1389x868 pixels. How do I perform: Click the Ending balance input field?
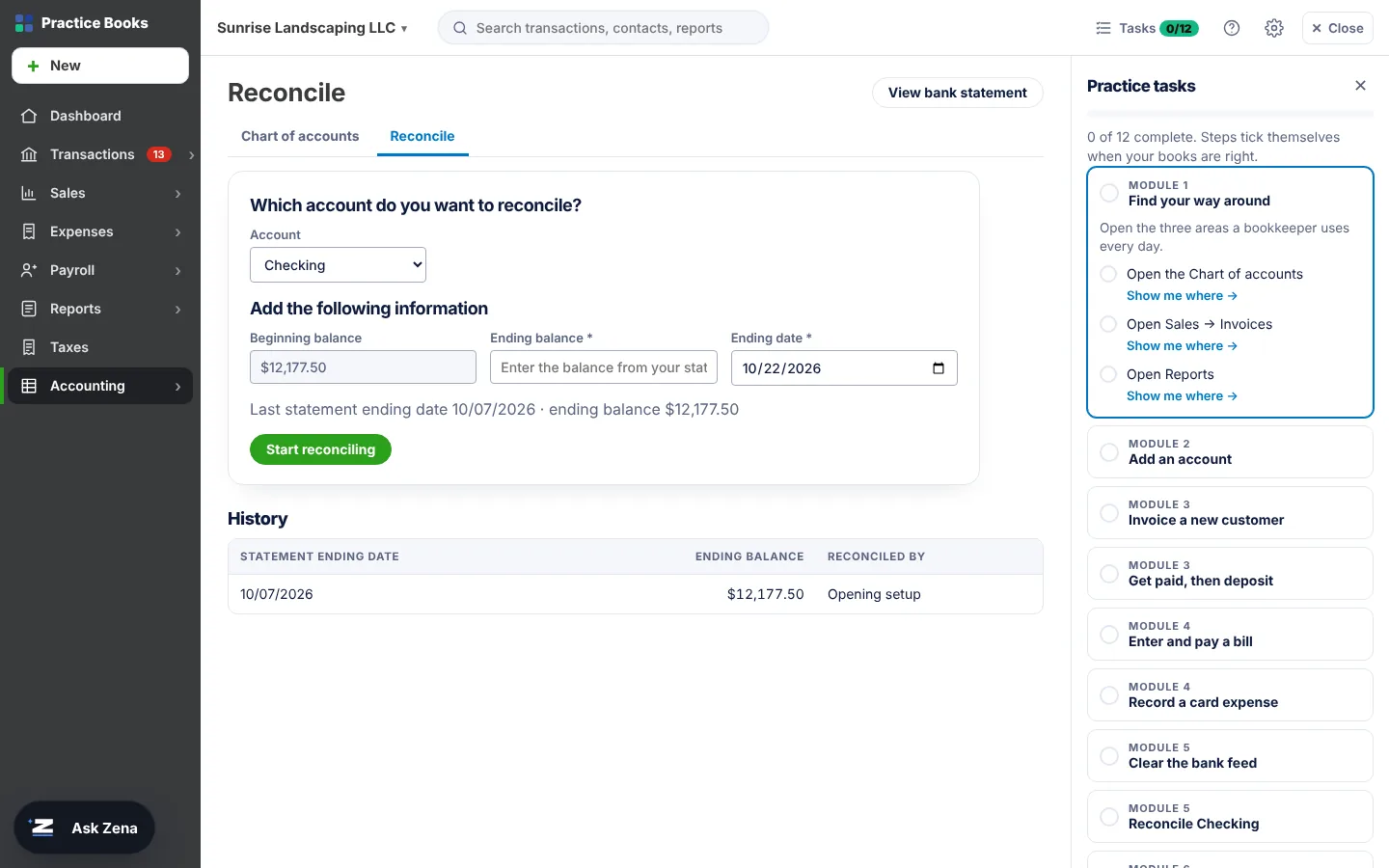click(604, 367)
